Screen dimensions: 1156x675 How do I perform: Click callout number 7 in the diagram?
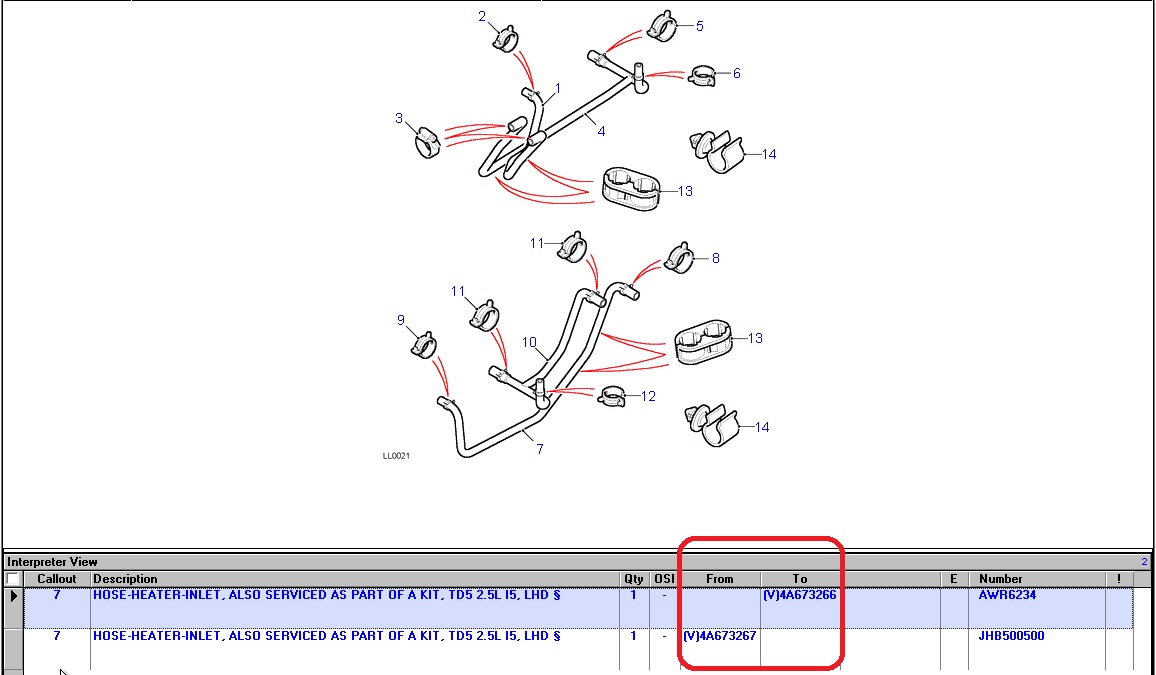point(540,449)
